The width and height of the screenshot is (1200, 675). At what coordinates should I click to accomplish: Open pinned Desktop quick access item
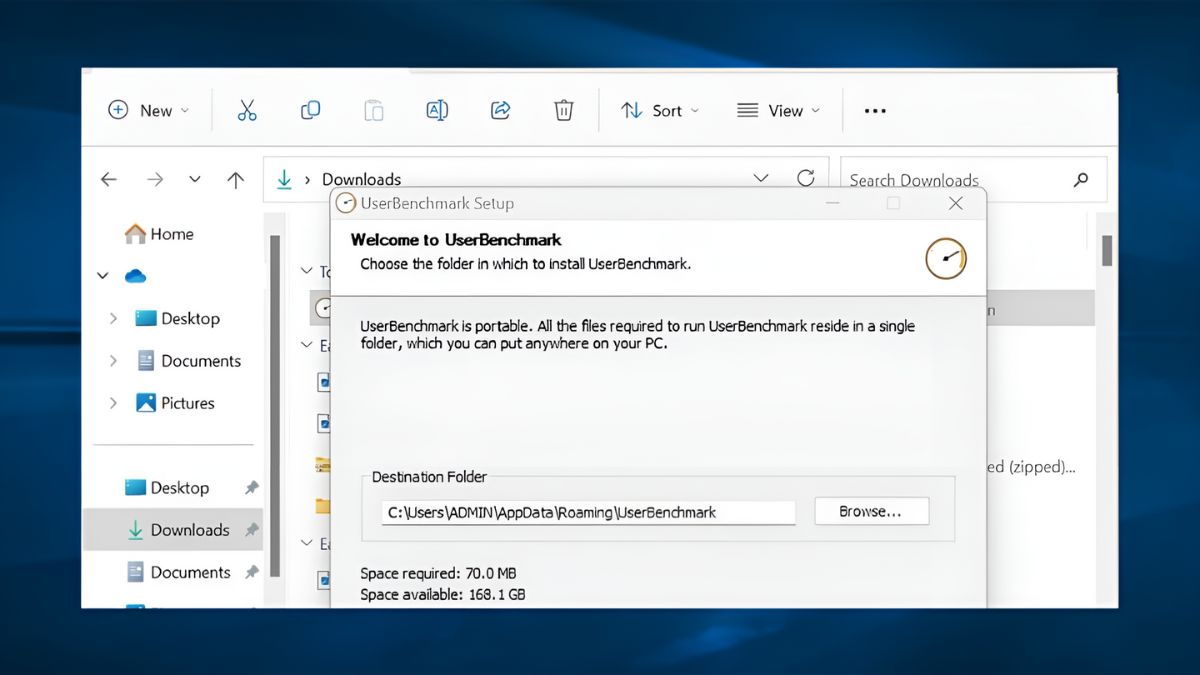tap(167, 488)
